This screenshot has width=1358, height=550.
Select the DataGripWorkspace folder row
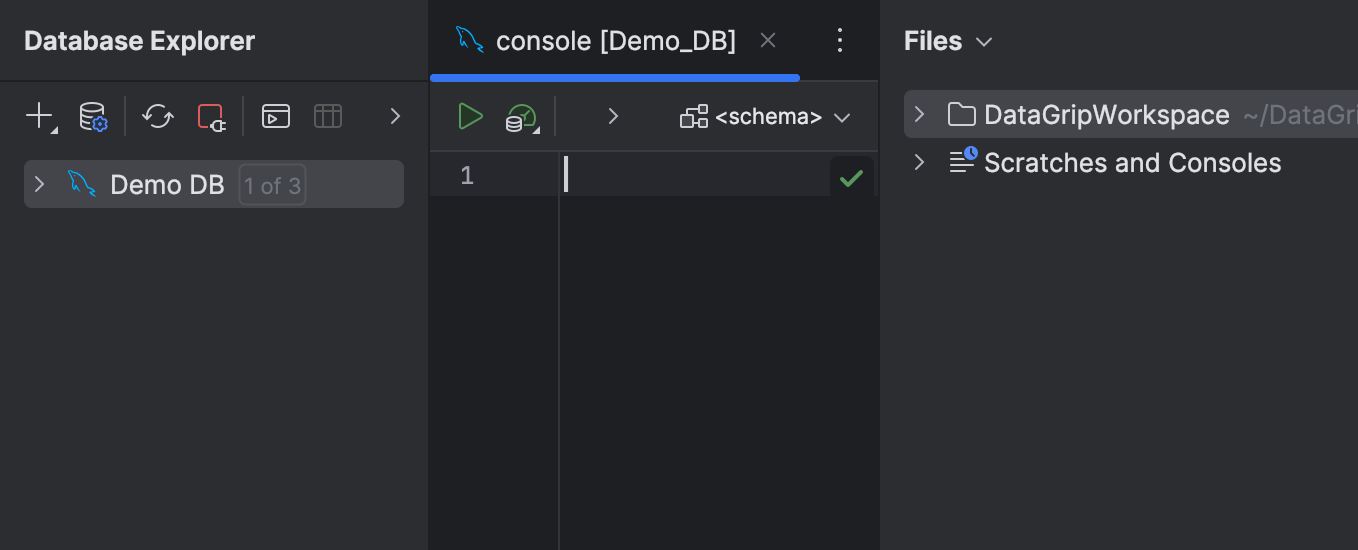pos(1131,114)
